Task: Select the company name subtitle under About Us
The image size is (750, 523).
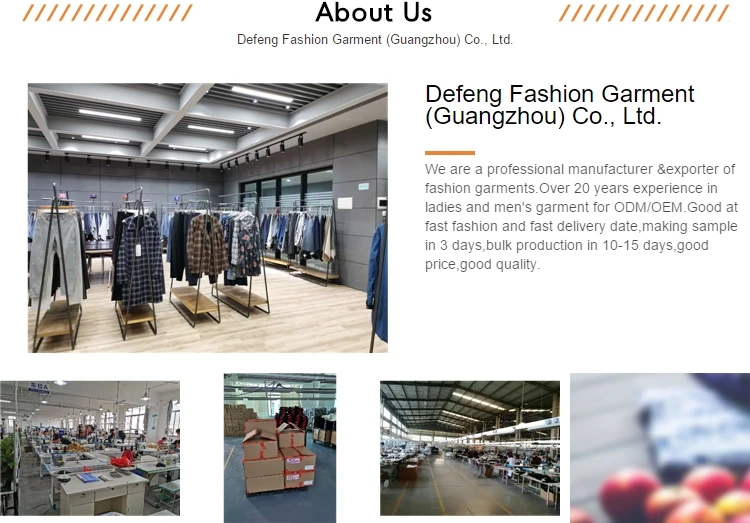Action: tap(375, 39)
